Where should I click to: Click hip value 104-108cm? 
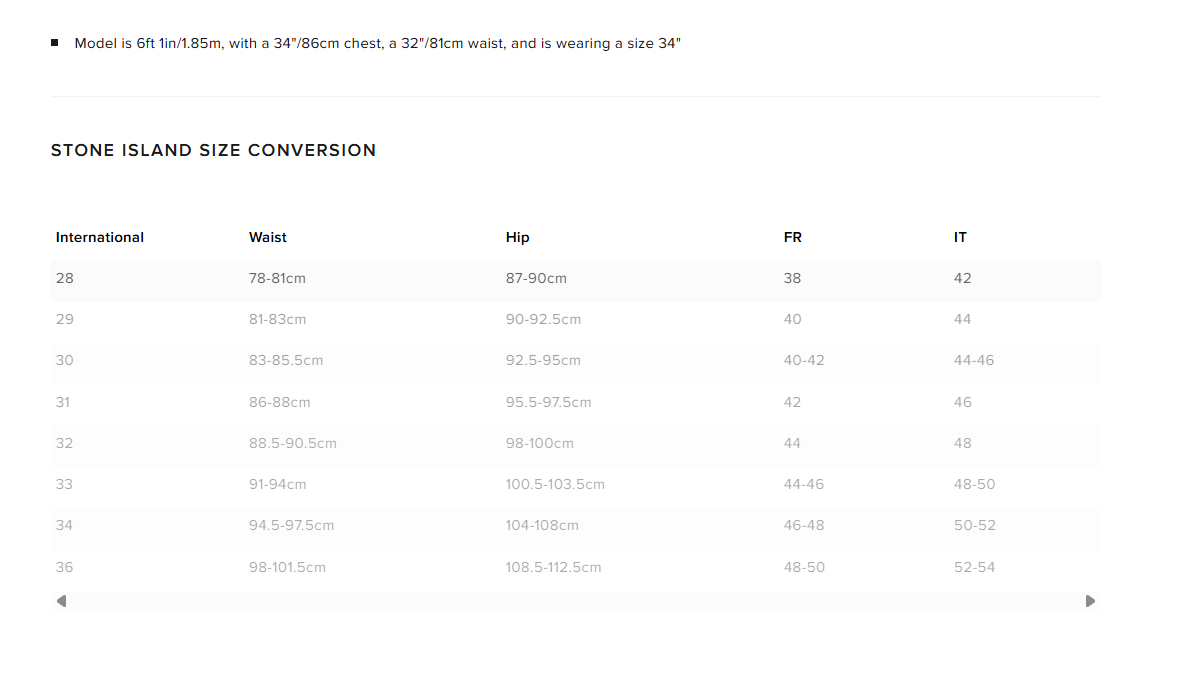(x=542, y=525)
